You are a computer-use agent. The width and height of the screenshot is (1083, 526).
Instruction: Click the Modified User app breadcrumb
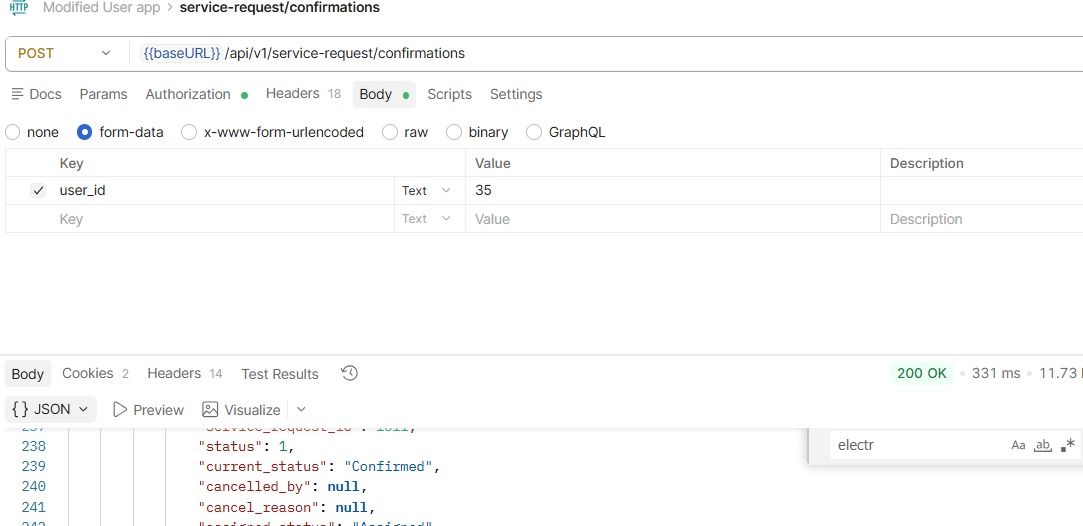[102, 8]
